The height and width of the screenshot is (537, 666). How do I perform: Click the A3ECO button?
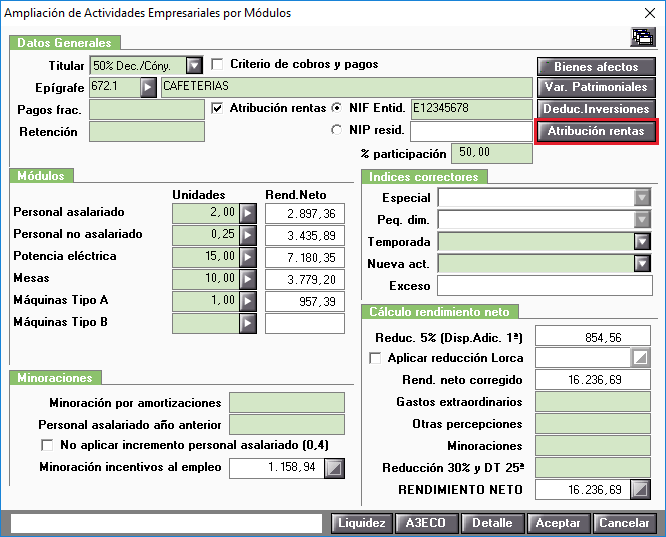[427, 523]
